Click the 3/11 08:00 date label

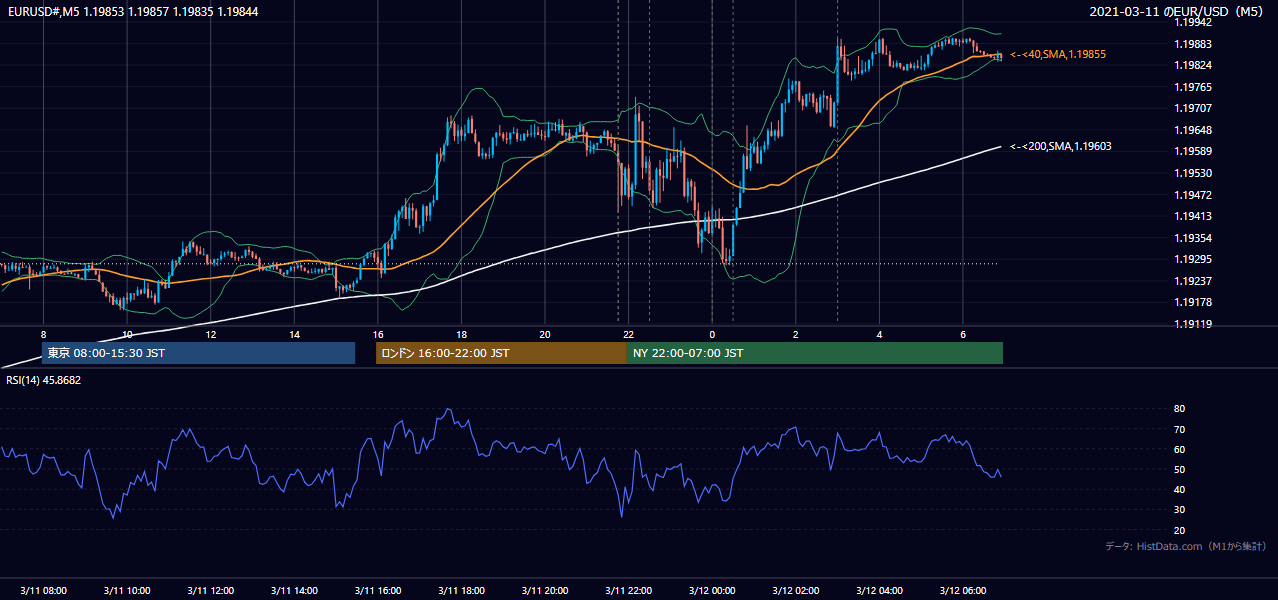(43, 591)
